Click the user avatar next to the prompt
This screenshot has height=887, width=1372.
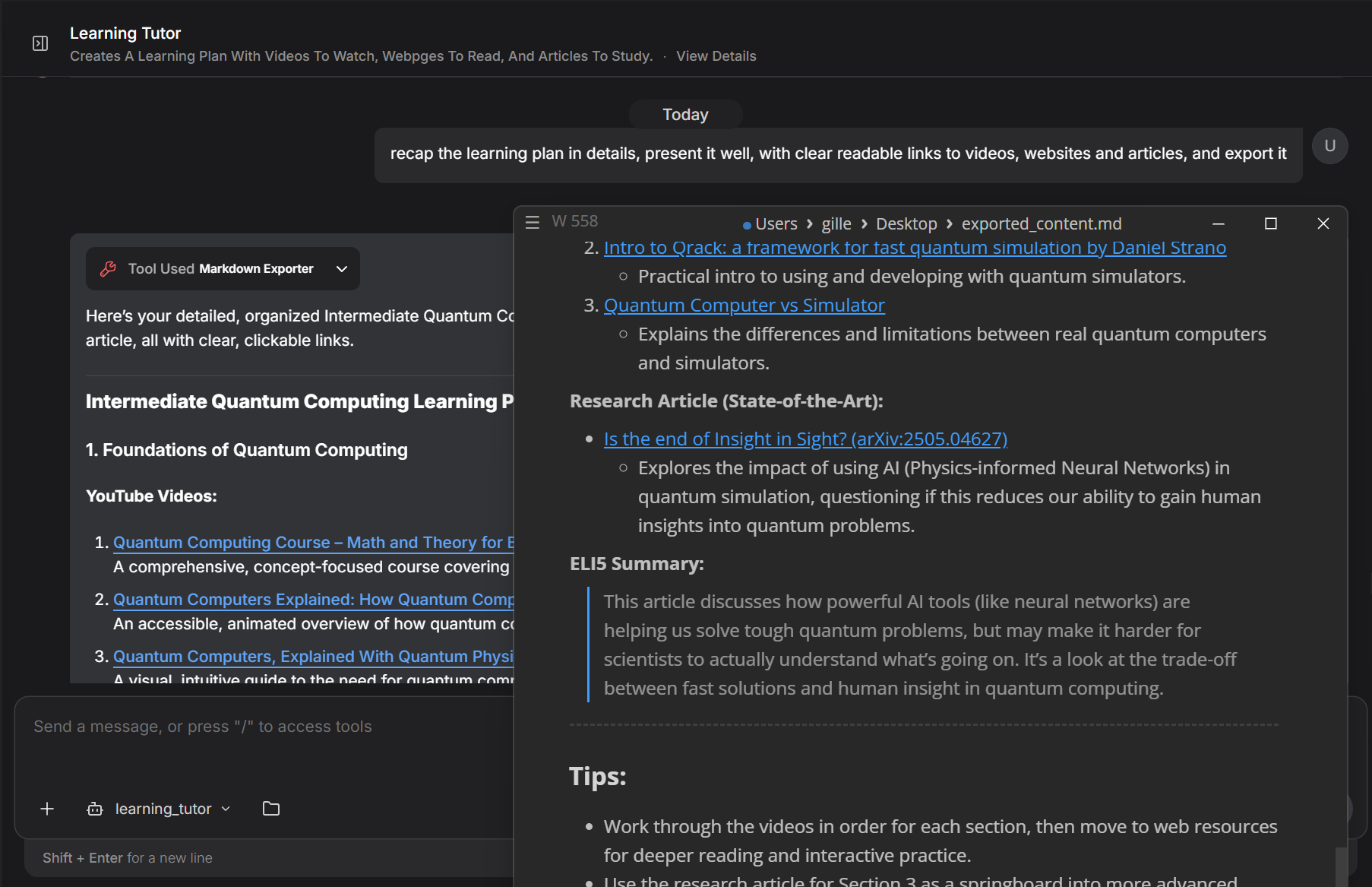click(1329, 146)
